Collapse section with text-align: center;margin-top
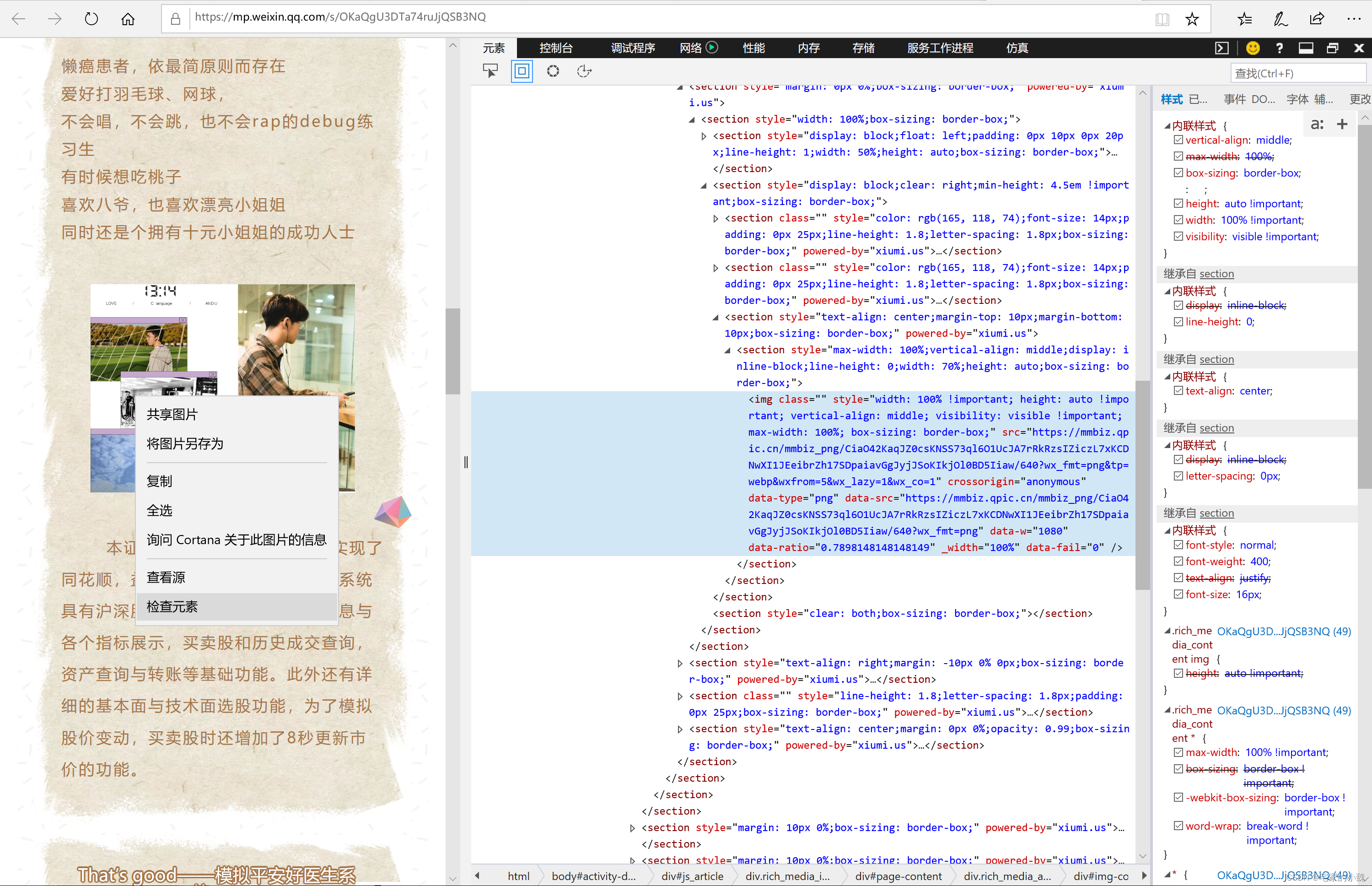 pyautogui.click(x=716, y=318)
